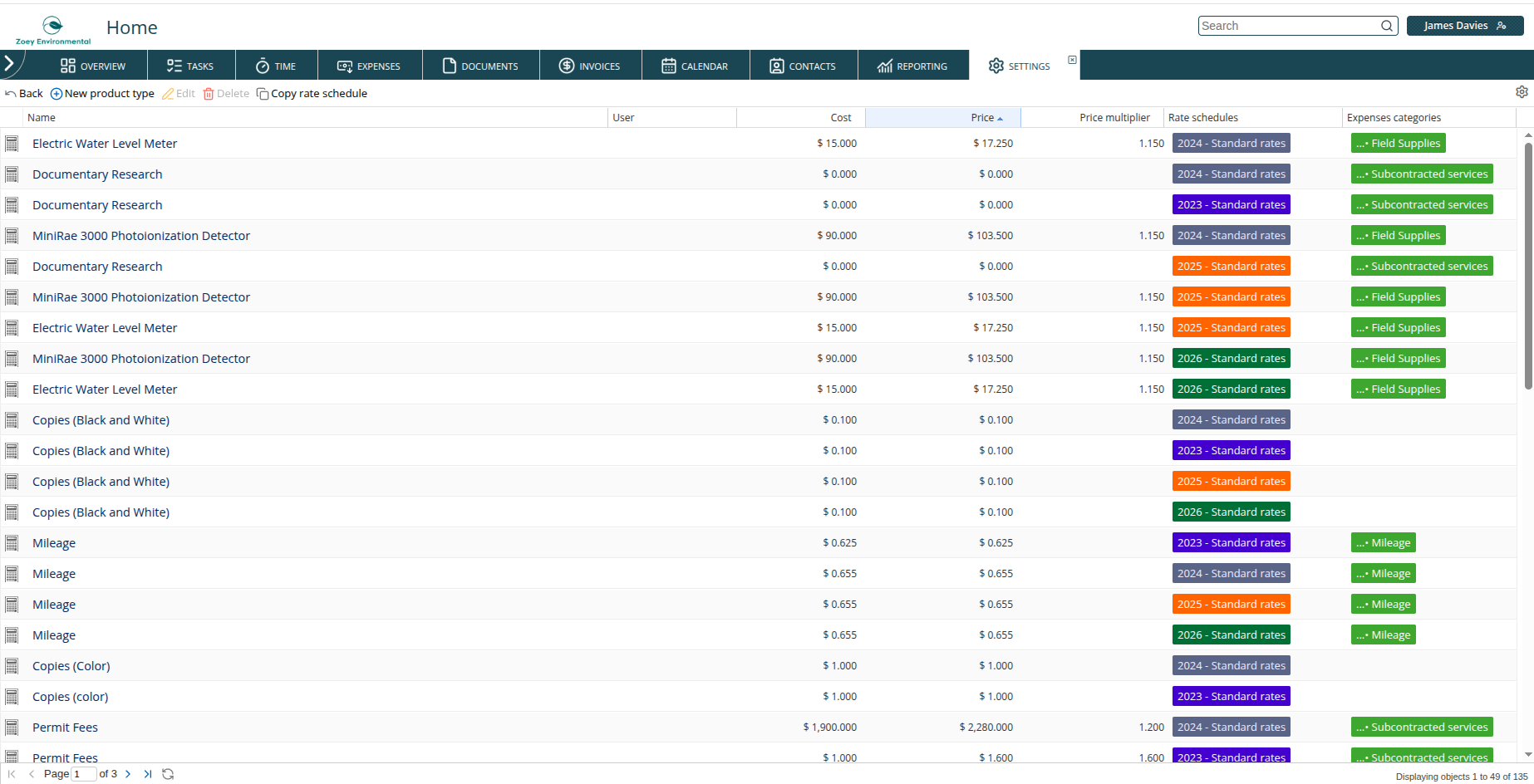The image size is (1534, 784).
Task: Click Copy rate schedule
Action: pos(312,93)
